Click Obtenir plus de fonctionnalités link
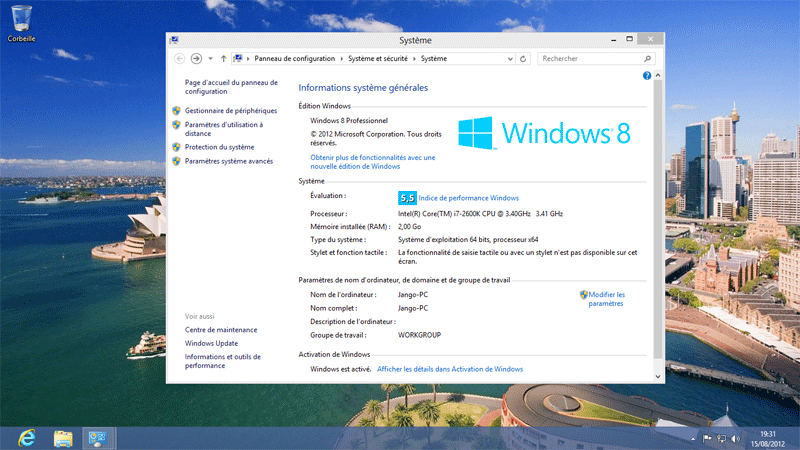 click(372, 162)
